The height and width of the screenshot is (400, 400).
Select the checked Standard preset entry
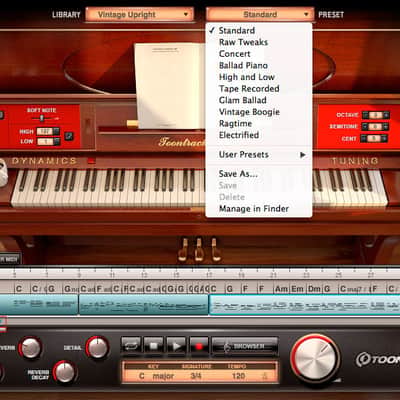[x=259, y=30]
